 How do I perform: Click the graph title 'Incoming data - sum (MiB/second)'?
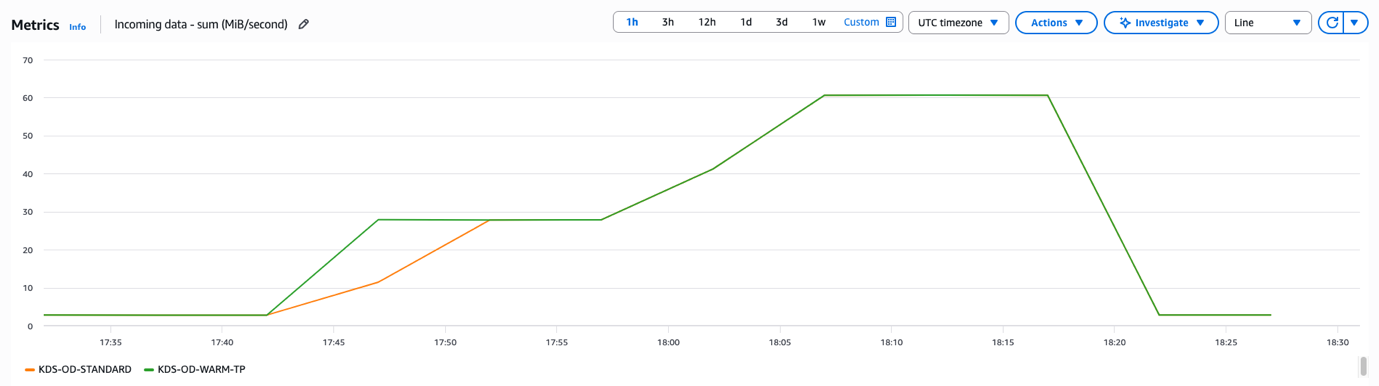point(201,24)
